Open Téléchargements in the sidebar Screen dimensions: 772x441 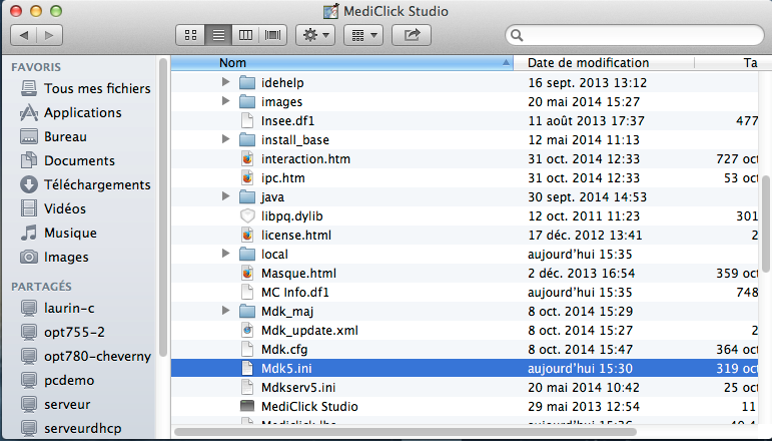point(96,185)
